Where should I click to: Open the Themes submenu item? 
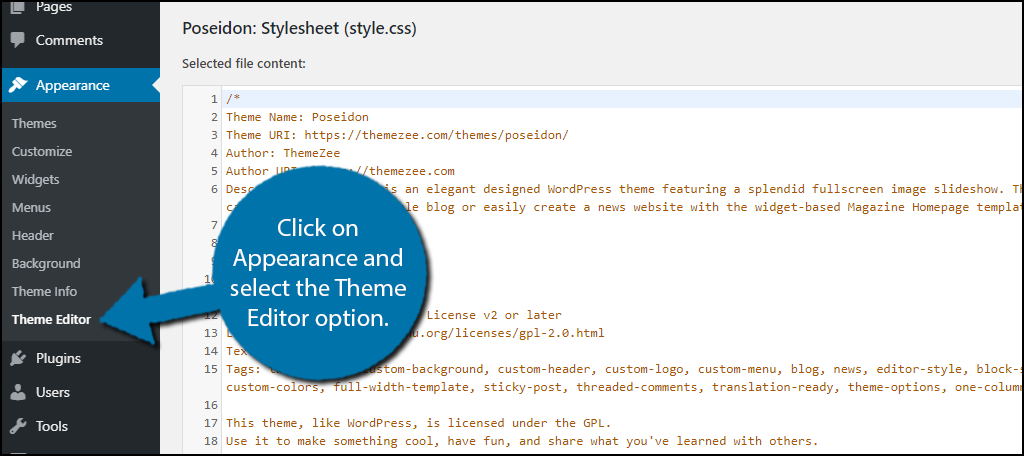[34, 123]
